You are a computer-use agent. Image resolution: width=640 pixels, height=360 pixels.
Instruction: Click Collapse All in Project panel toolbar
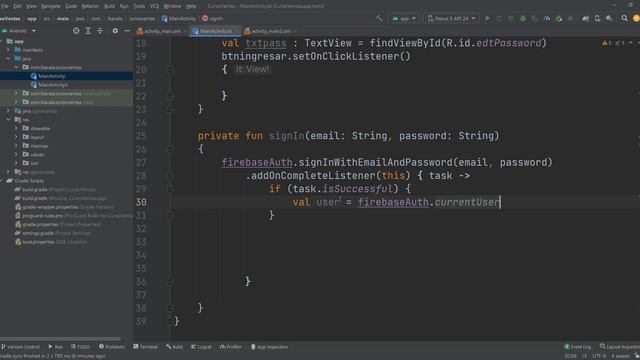pos(100,31)
